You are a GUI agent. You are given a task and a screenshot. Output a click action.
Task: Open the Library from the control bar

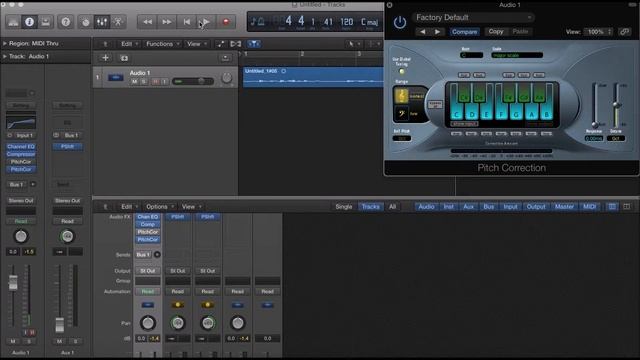(x=13, y=22)
